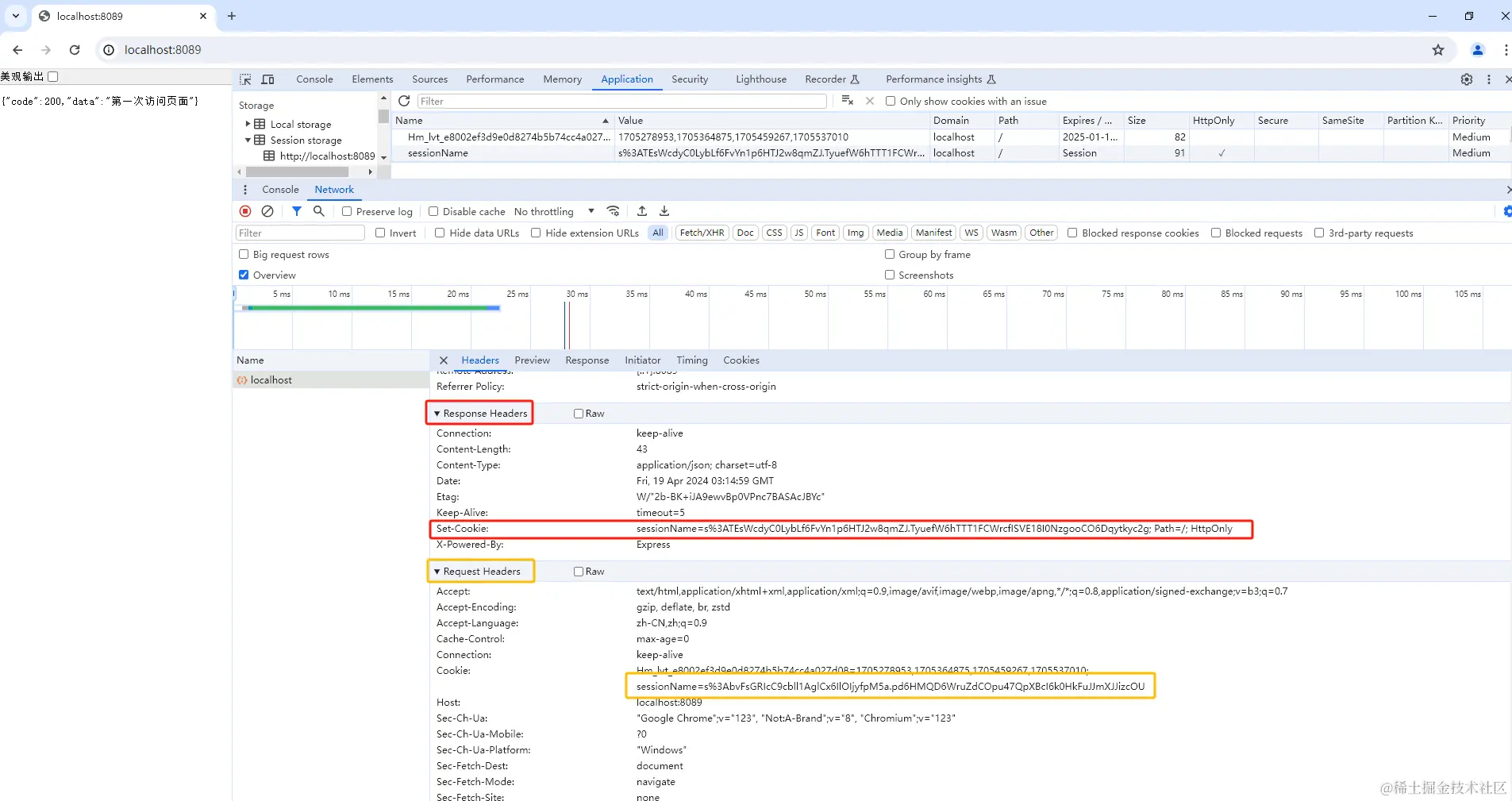Click the cookie Filter input field
The image size is (1512, 801).
[621, 102]
